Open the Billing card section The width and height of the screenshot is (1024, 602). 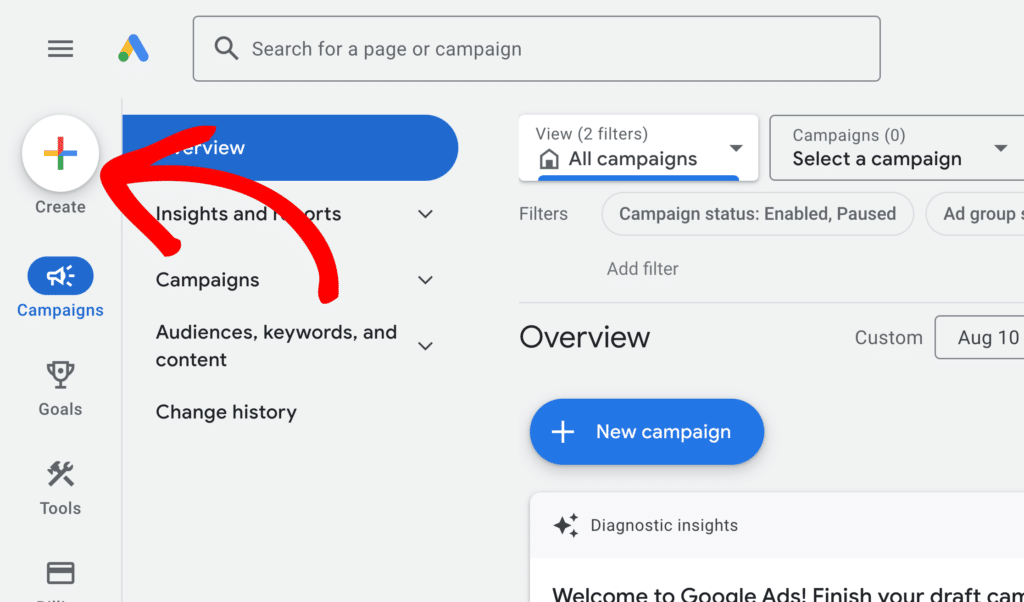coord(60,573)
